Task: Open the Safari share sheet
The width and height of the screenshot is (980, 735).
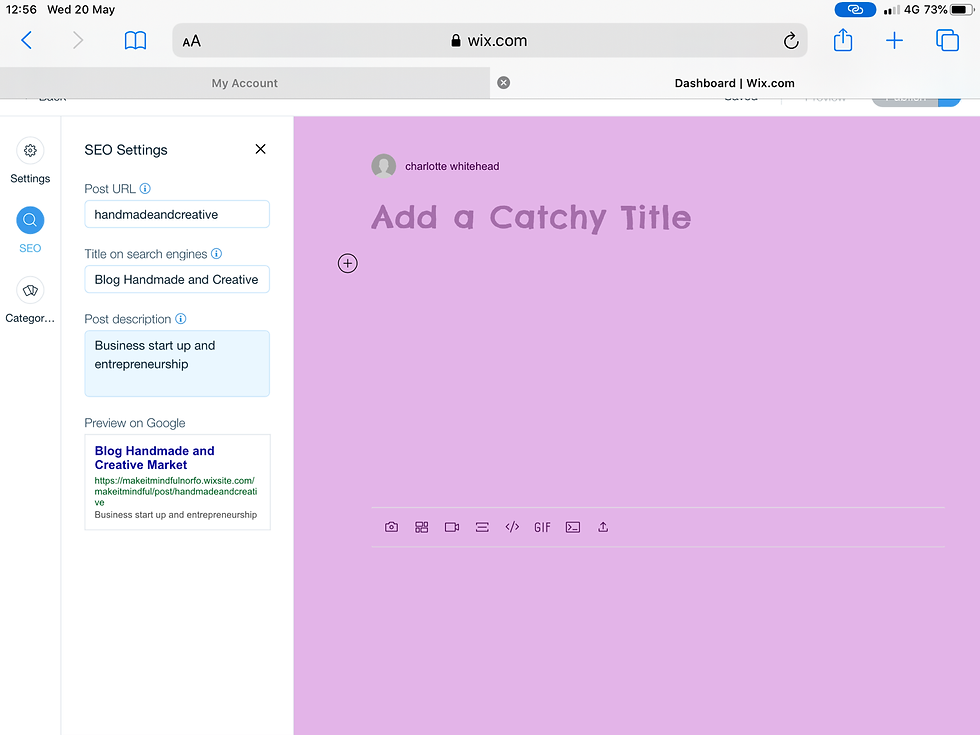Action: pos(842,40)
